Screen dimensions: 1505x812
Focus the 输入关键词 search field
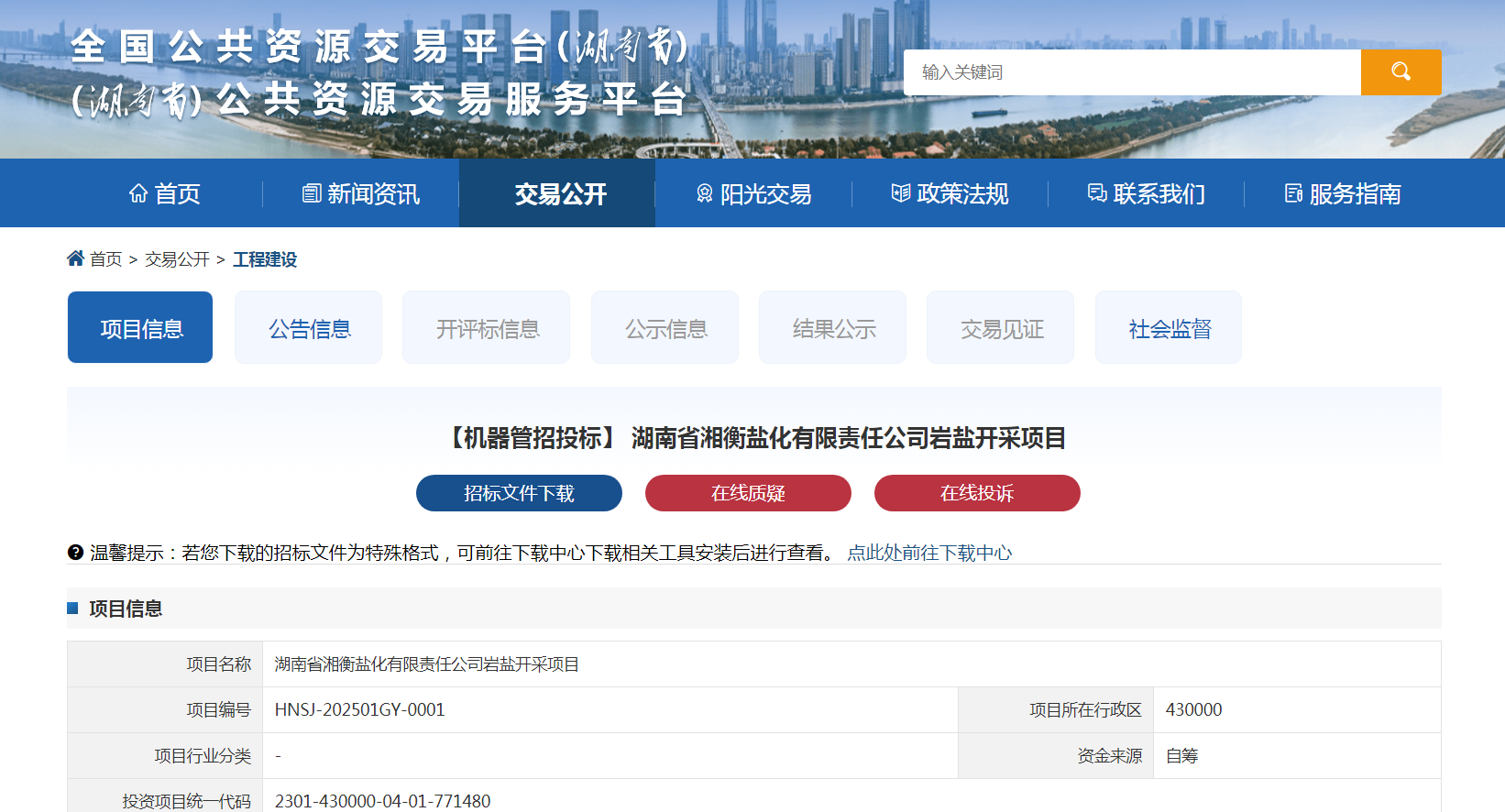click(x=1132, y=72)
